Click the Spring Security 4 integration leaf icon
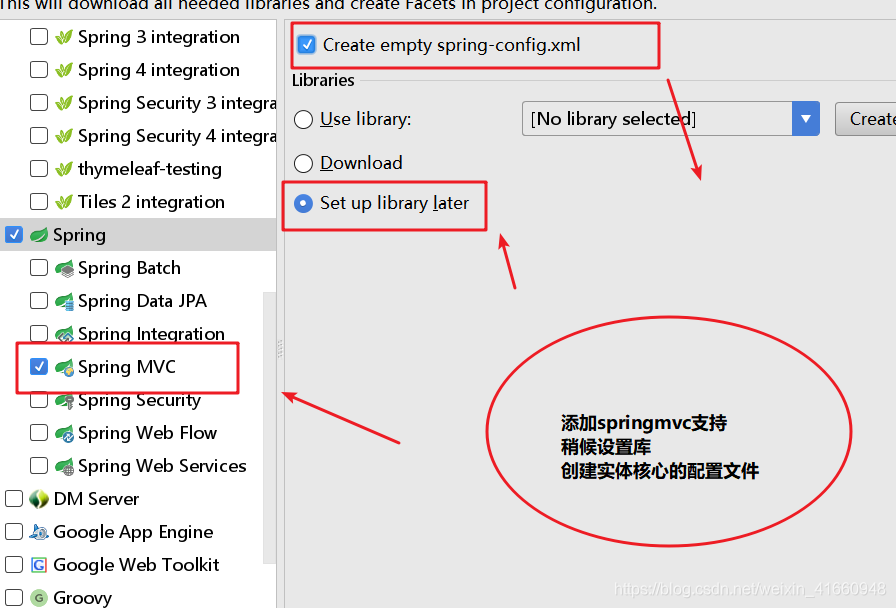Viewport: 896px width, 608px height. pyautogui.click(x=64, y=137)
